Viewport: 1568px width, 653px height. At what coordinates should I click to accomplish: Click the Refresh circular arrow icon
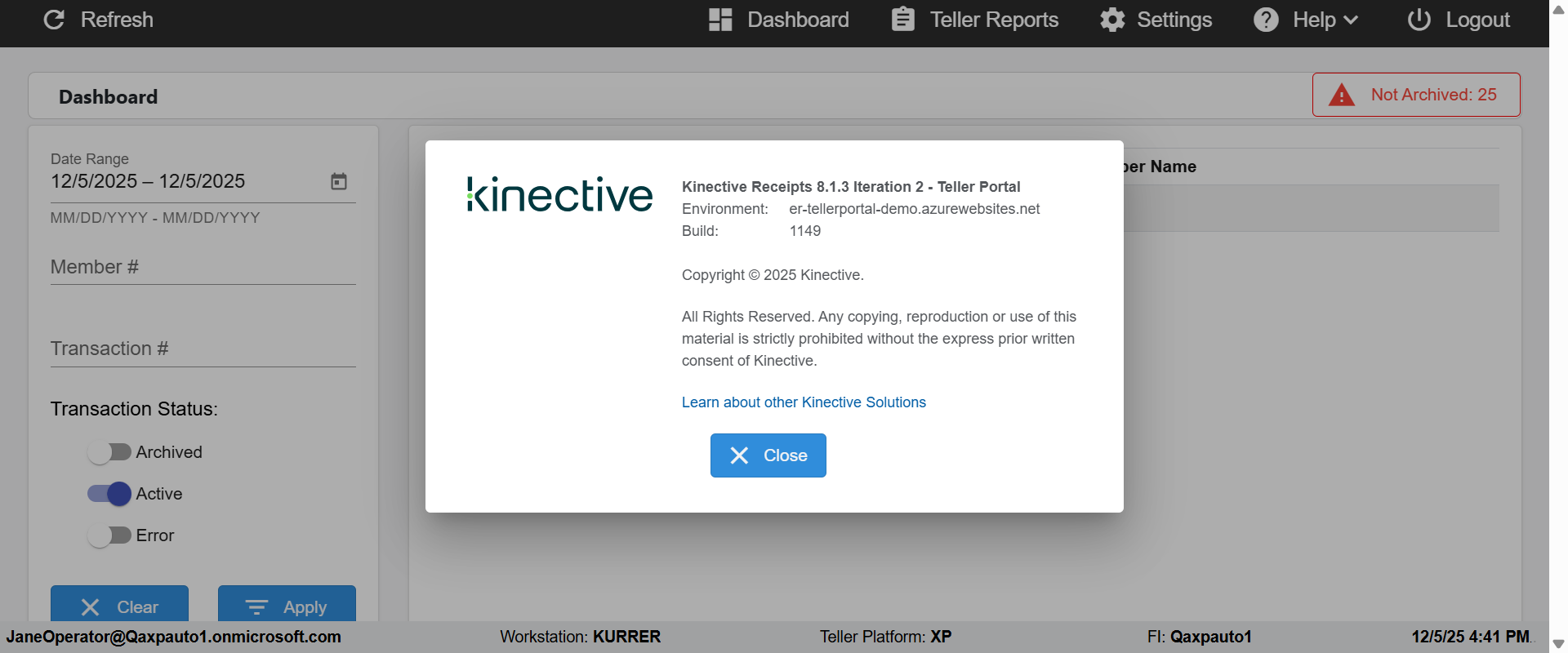coord(54,20)
